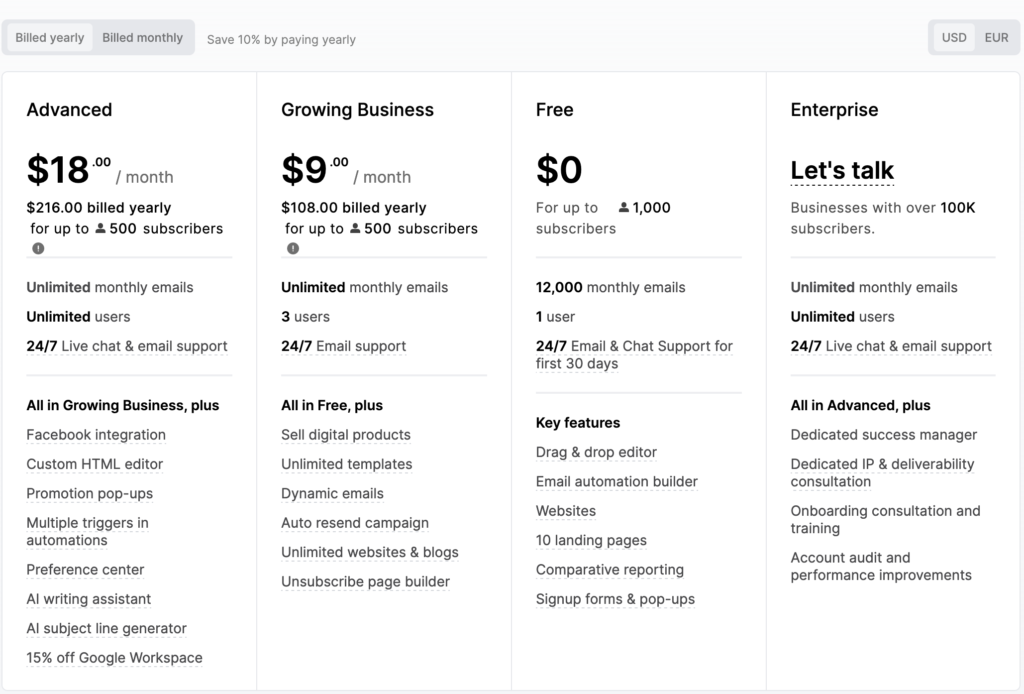Image resolution: width=1024 pixels, height=694 pixels.
Task: Select EUR currency
Action: click(x=996, y=38)
